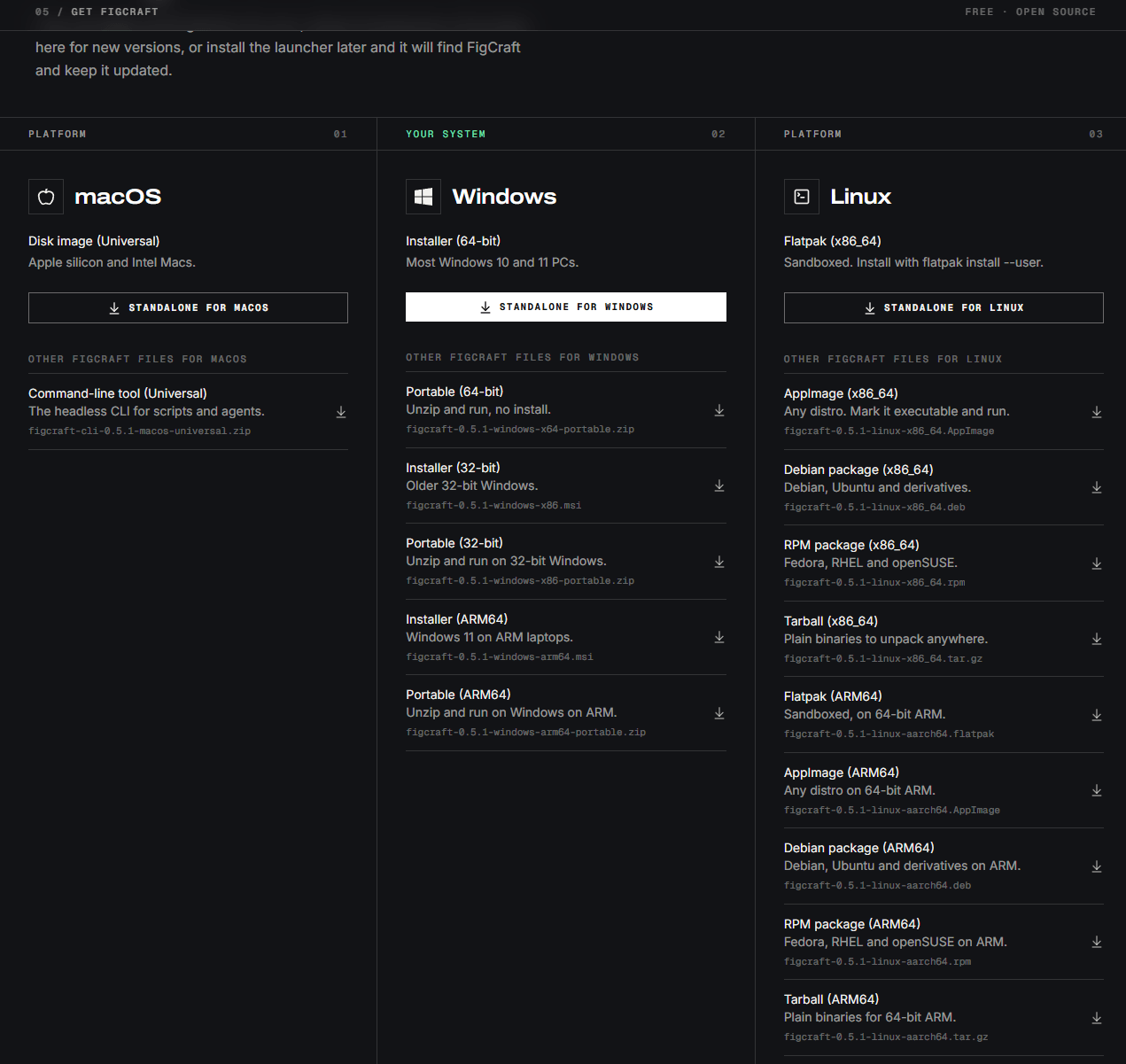
Task: Download Debian package (x86_64)
Action: point(1097,487)
